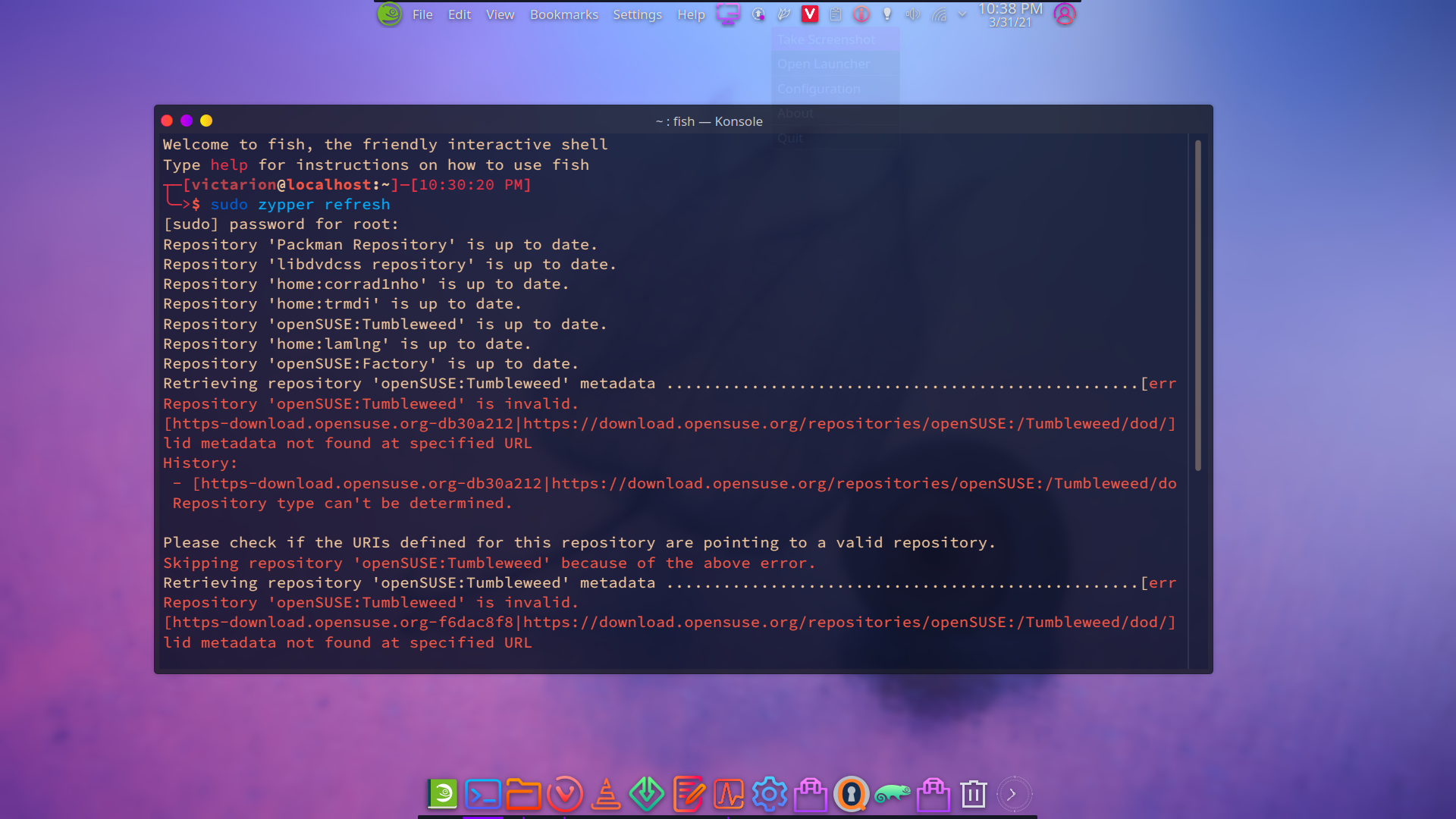Image resolution: width=1456 pixels, height=819 pixels.
Task: Click the Konsole vertical scrollbar
Action: 1197,305
